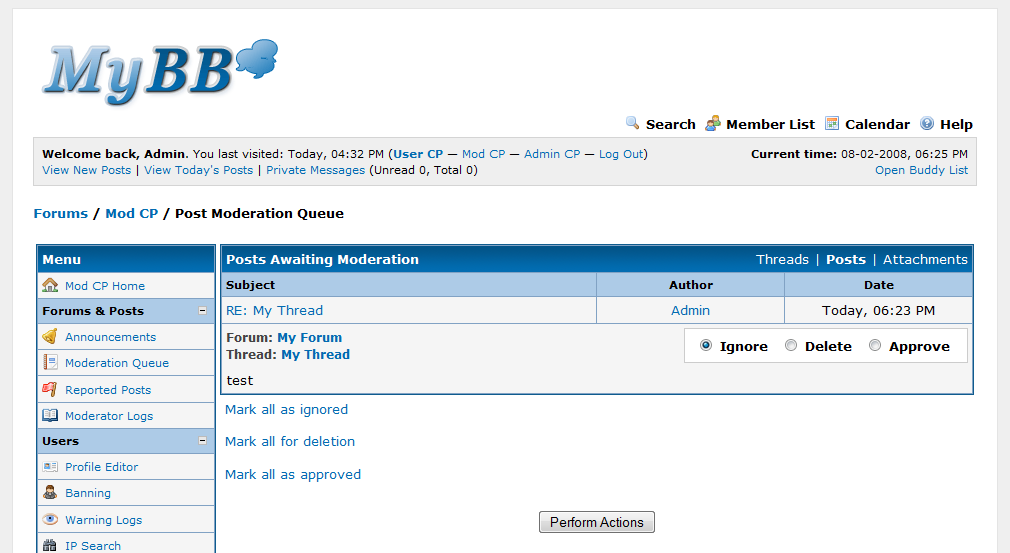Click the Warning Logs eye icon
The height and width of the screenshot is (553, 1010).
tap(50, 519)
